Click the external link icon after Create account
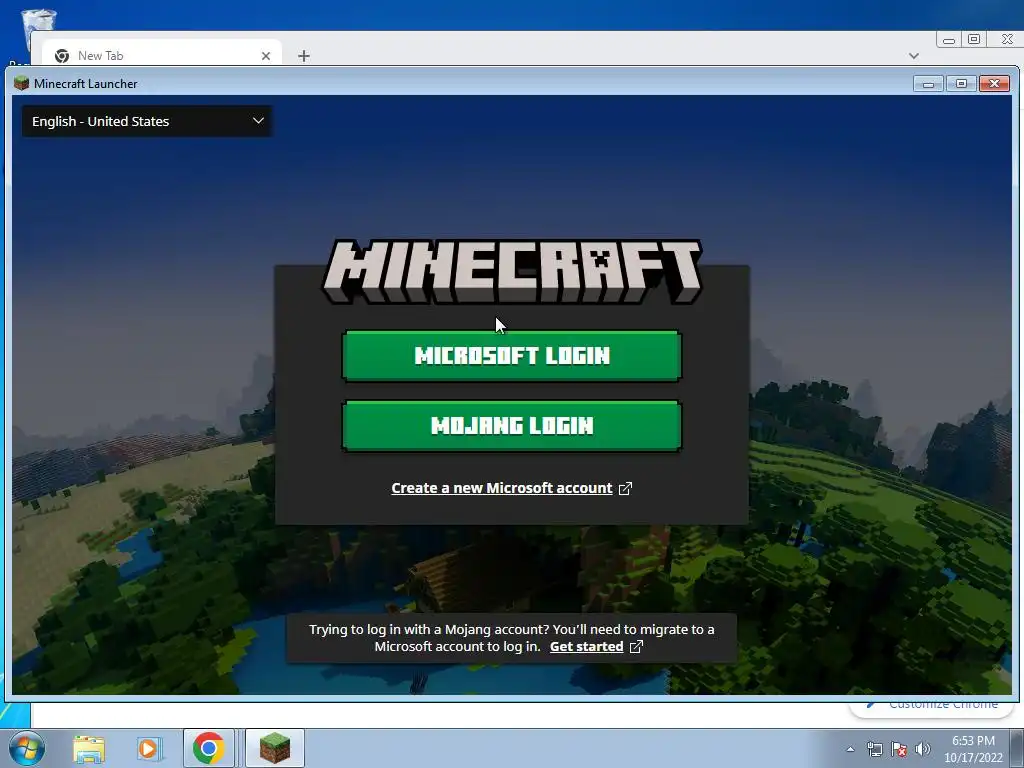1024x768 pixels. (625, 488)
